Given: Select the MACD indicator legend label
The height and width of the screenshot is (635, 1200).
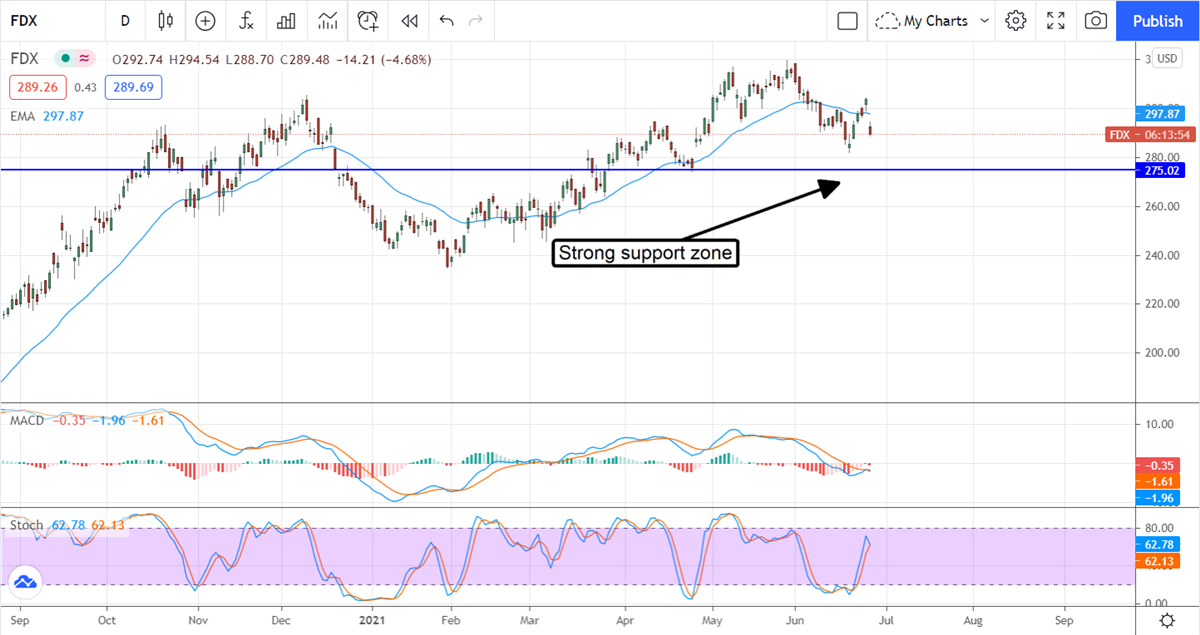Looking at the screenshot, I should 26,419.
